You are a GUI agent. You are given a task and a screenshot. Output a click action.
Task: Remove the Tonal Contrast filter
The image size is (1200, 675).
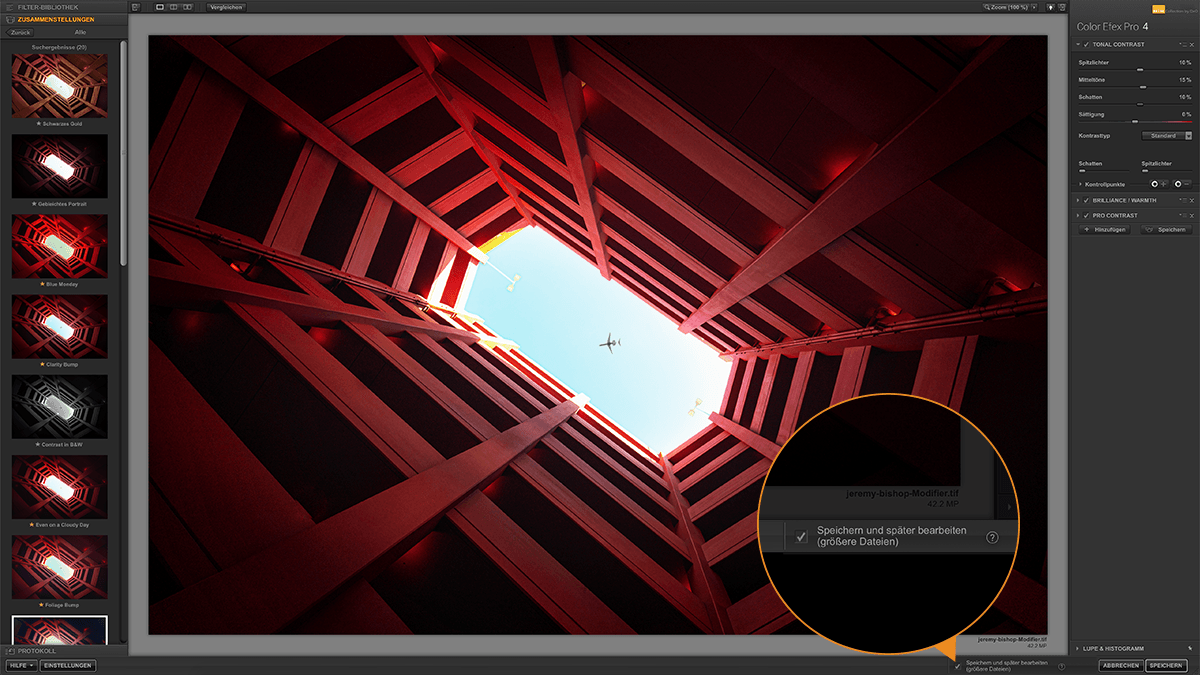tap(1194, 45)
